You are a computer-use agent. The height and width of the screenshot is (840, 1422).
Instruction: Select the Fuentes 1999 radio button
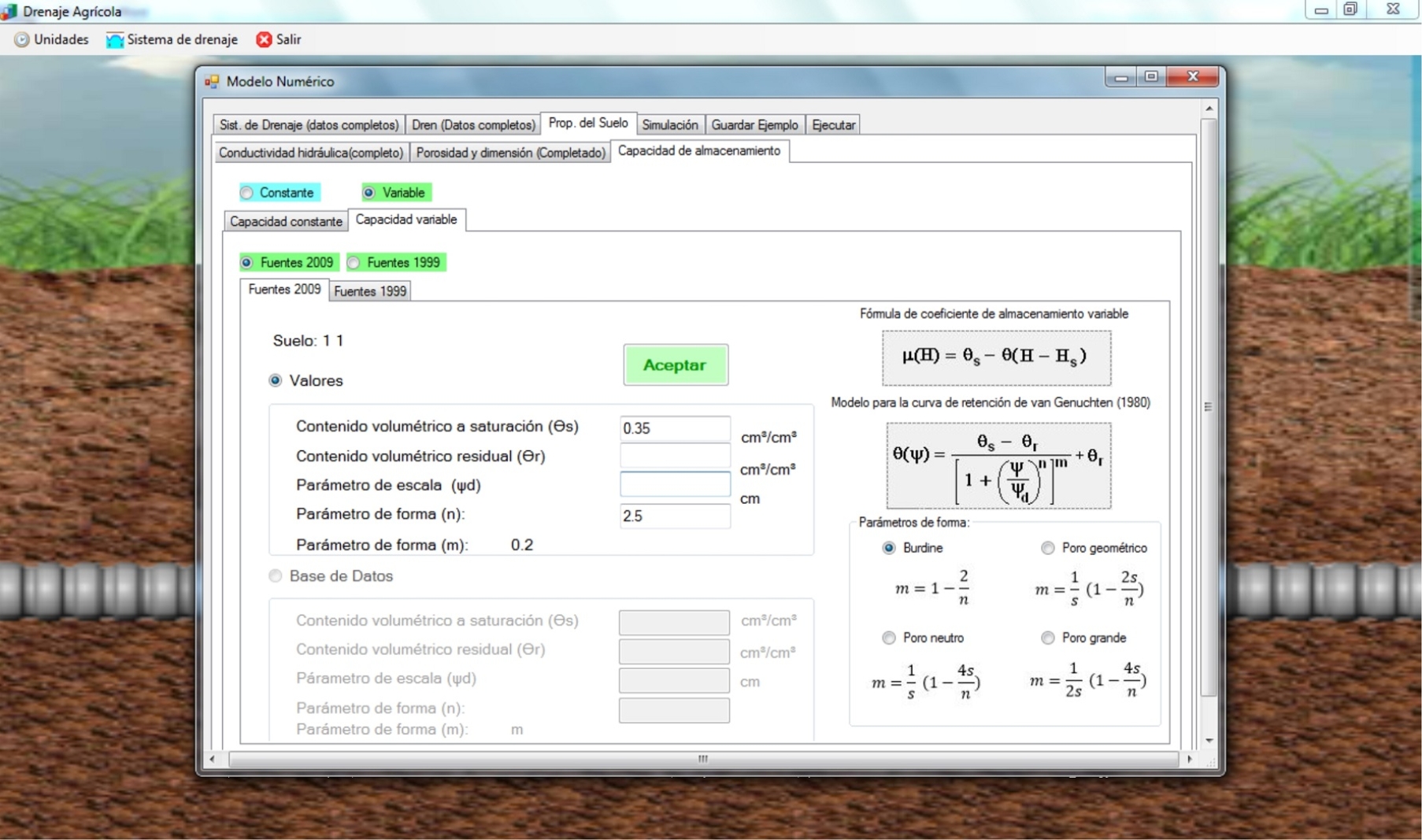pyautogui.click(x=354, y=263)
